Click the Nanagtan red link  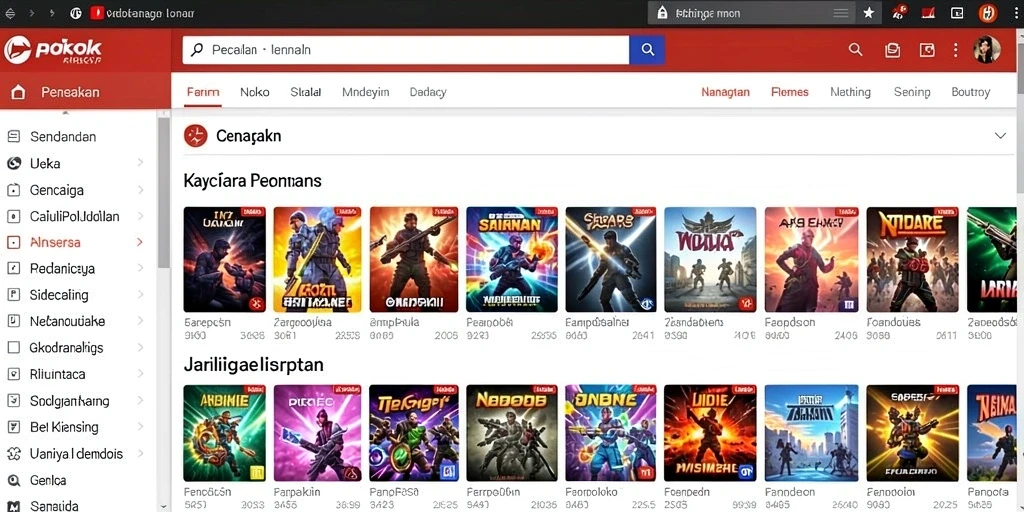click(x=726, y=92)
